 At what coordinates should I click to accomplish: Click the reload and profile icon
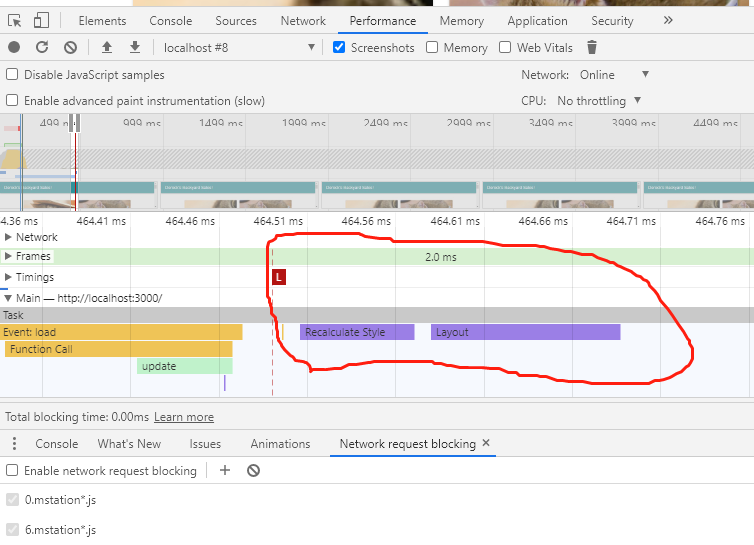[x=42, y=47]
